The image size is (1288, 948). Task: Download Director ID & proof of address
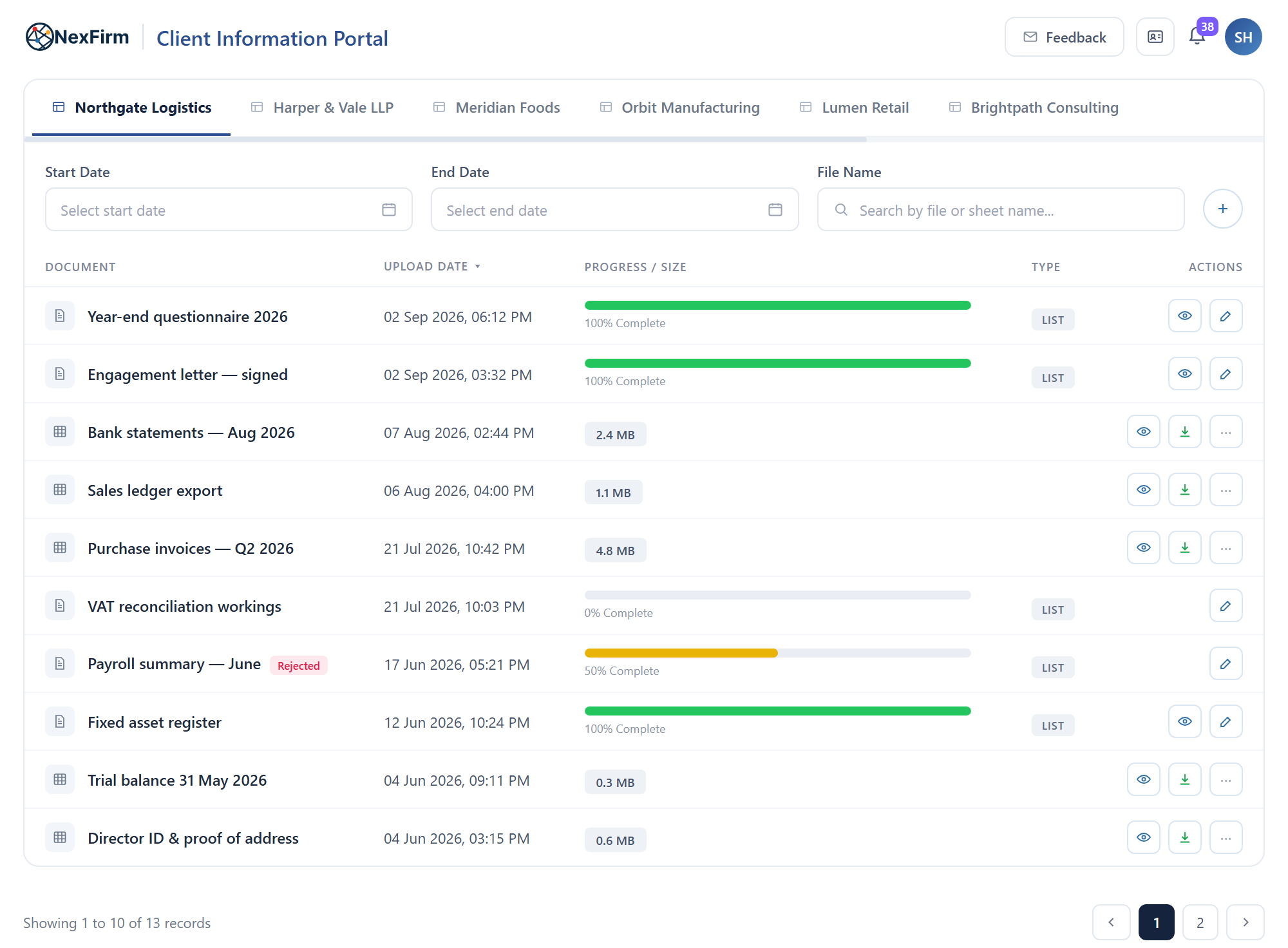[1185, 837]
